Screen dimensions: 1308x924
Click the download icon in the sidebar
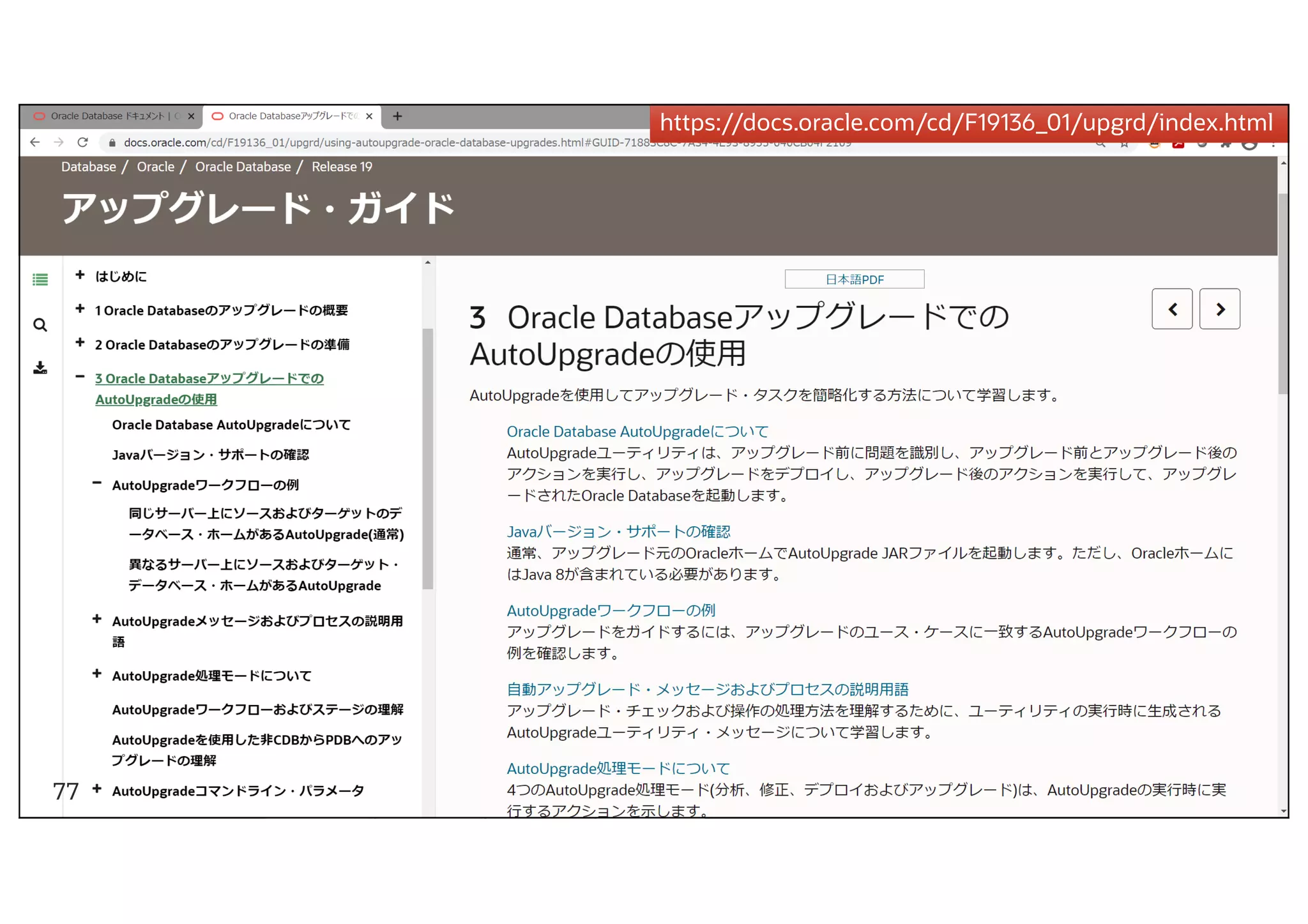tap(40, 368)
